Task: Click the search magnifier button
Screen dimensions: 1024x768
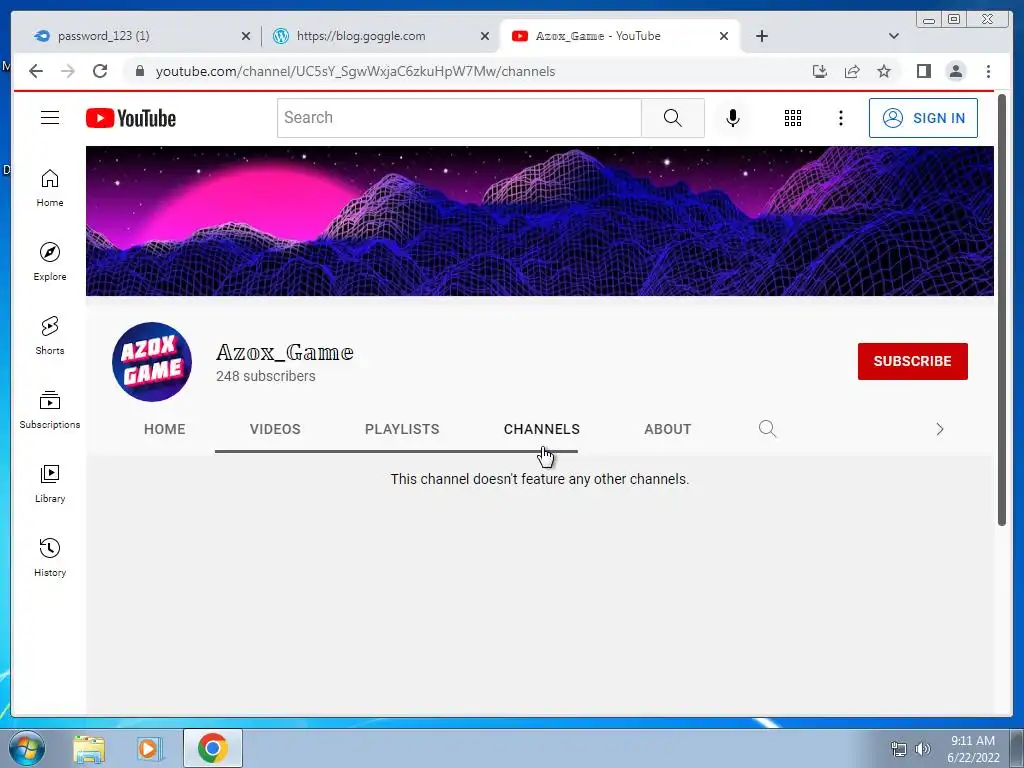Action: tap(673, 118)
